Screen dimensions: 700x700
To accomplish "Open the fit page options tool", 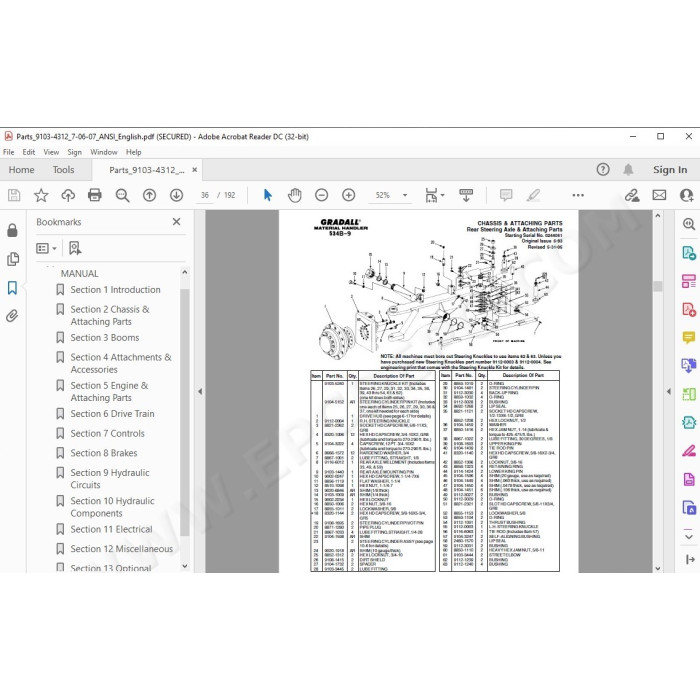I will [x=431, y=195].
